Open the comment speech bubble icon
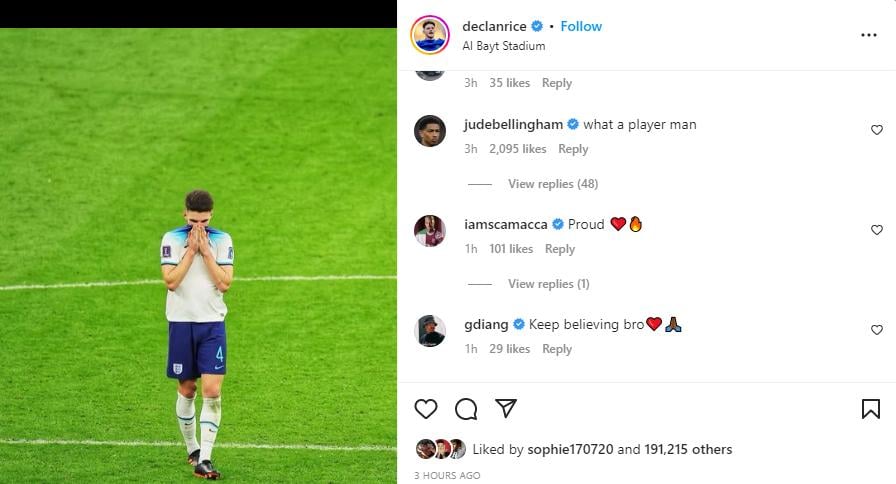The width and height of the screenshot is (896, 484). point(466,409)
